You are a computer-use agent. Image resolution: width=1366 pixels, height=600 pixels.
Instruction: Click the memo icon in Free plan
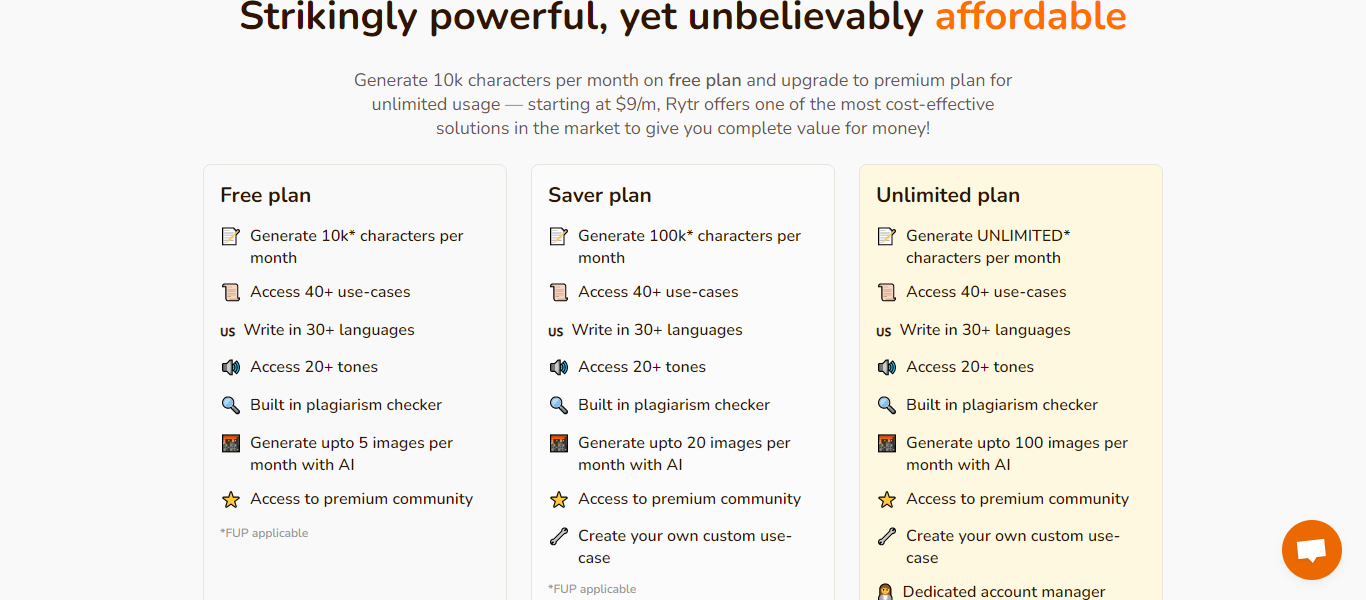pos(231,237)
